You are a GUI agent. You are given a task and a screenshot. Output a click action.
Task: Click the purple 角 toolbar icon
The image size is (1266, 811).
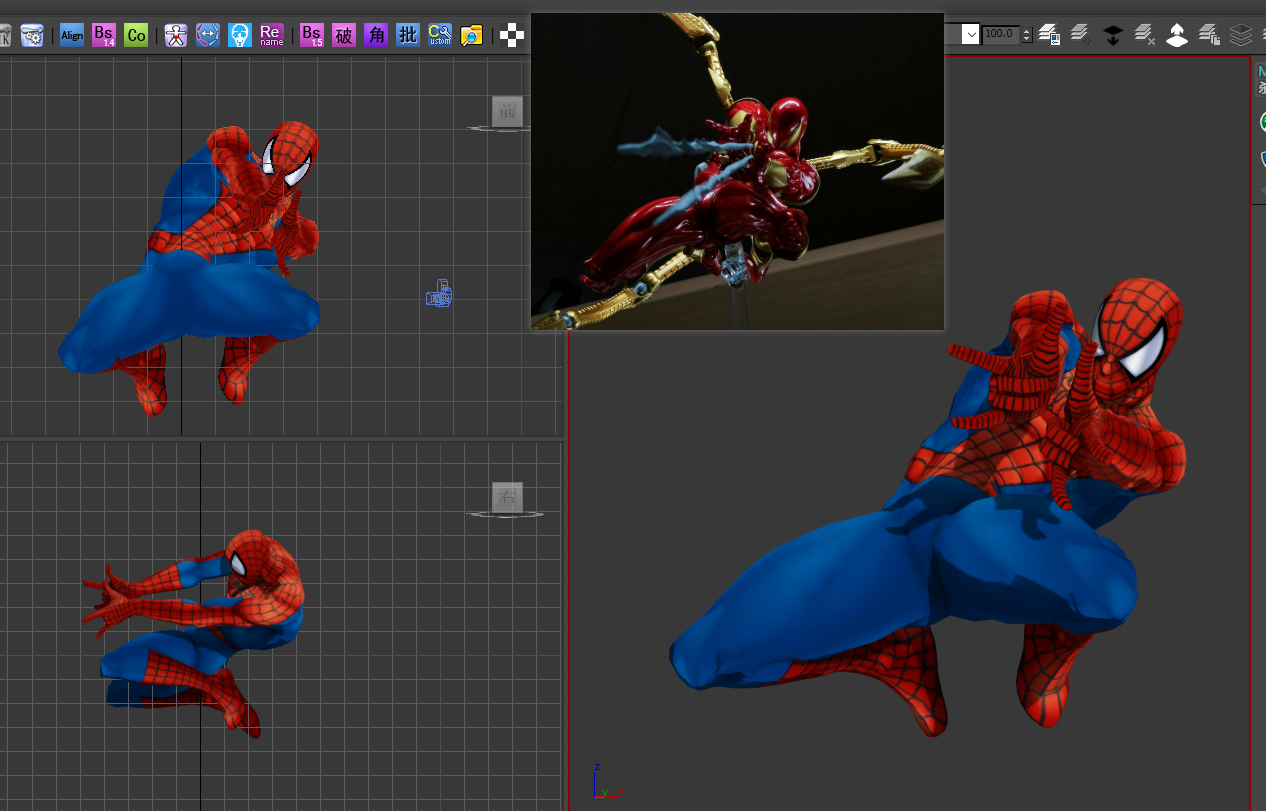(376, 35)
